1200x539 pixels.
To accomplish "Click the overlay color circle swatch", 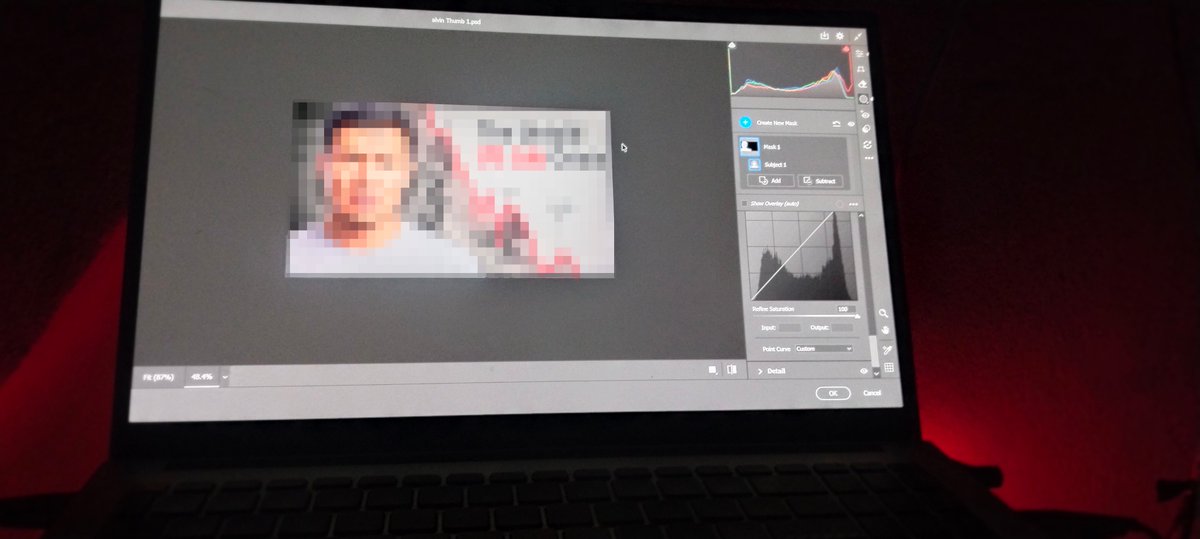I will click(838, 204).
